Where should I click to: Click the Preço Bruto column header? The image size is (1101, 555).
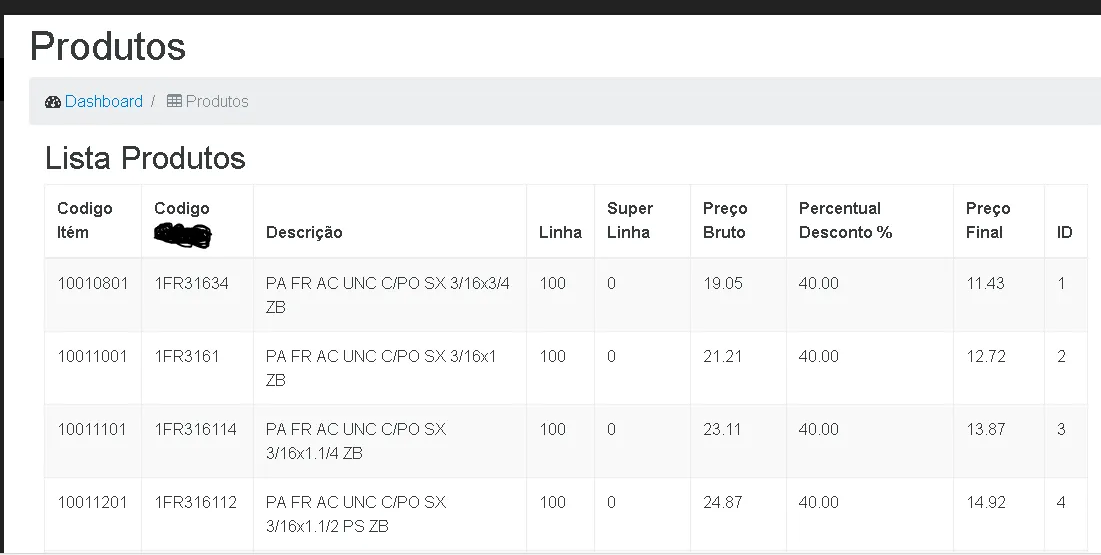(725, 220)
